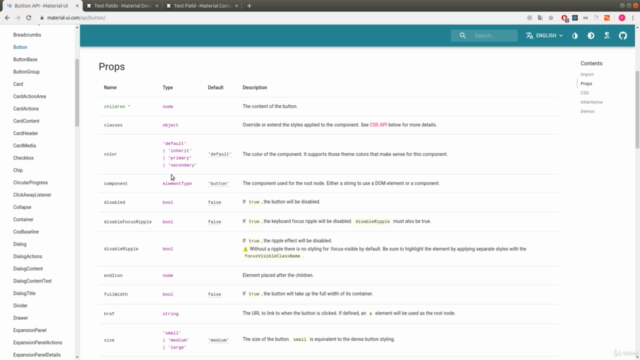640x360 pixels.
Task: Open CardHeader in the sidebar
Action: pyautogui.click(x=25, y=133)
